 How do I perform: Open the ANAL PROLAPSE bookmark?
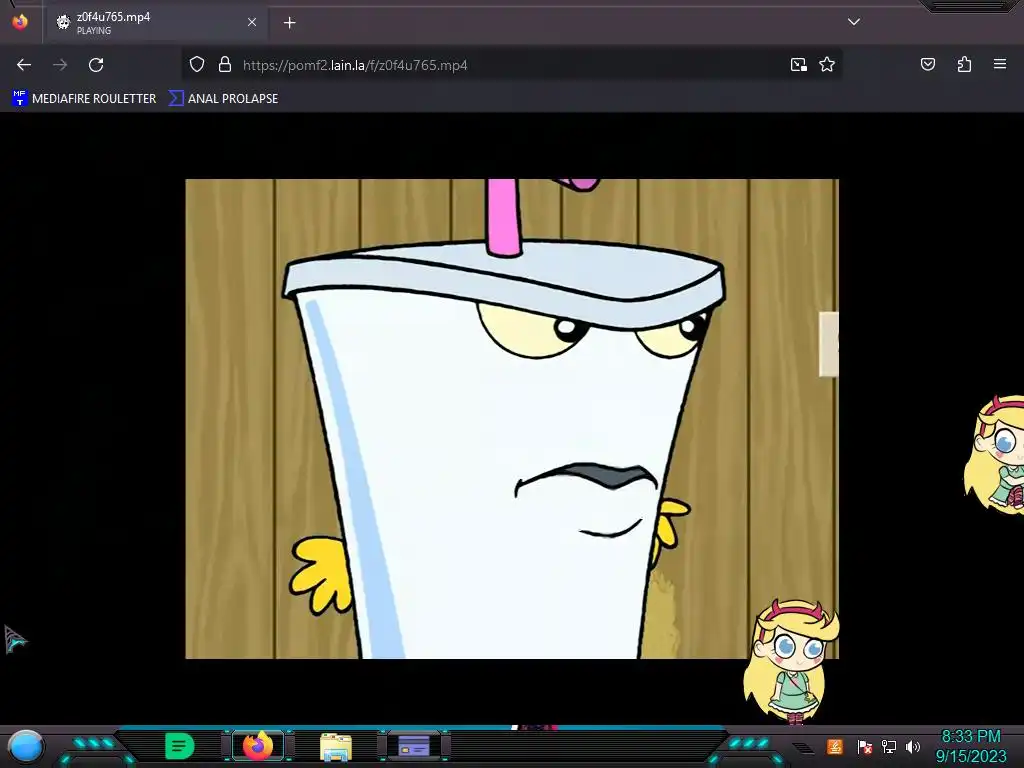coord(223,99)
